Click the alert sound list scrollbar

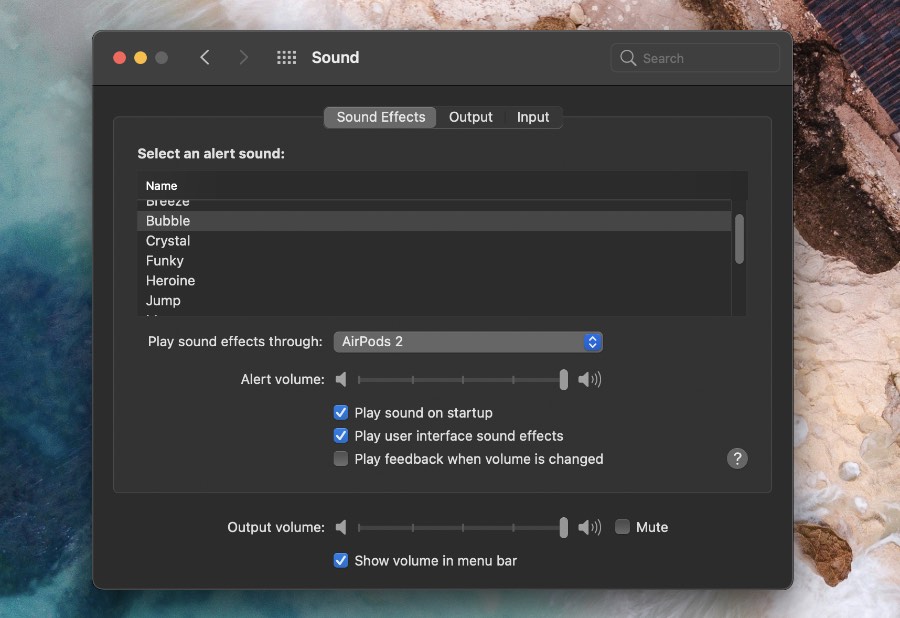point(739,239)
